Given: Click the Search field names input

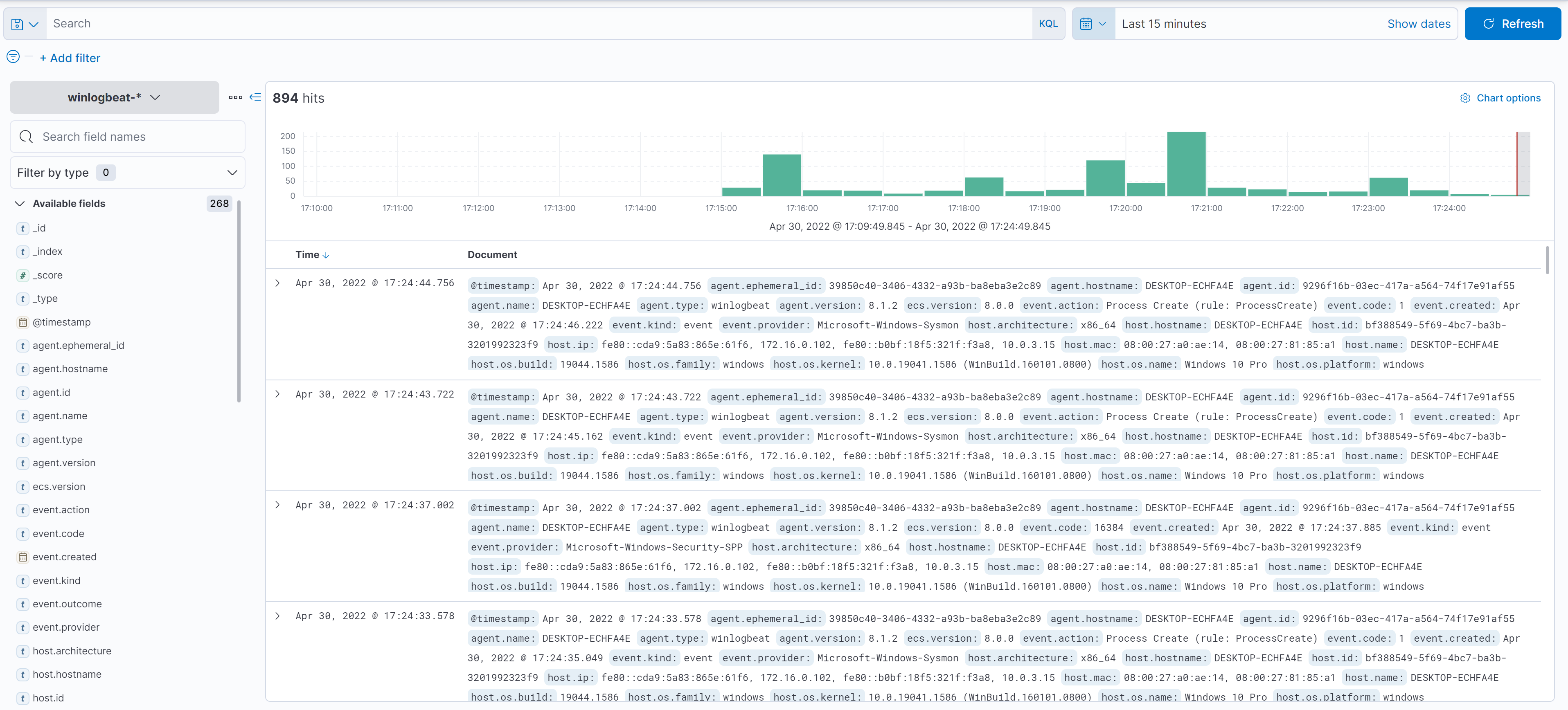Looking at the screenshot, I should tap(128, 137).
